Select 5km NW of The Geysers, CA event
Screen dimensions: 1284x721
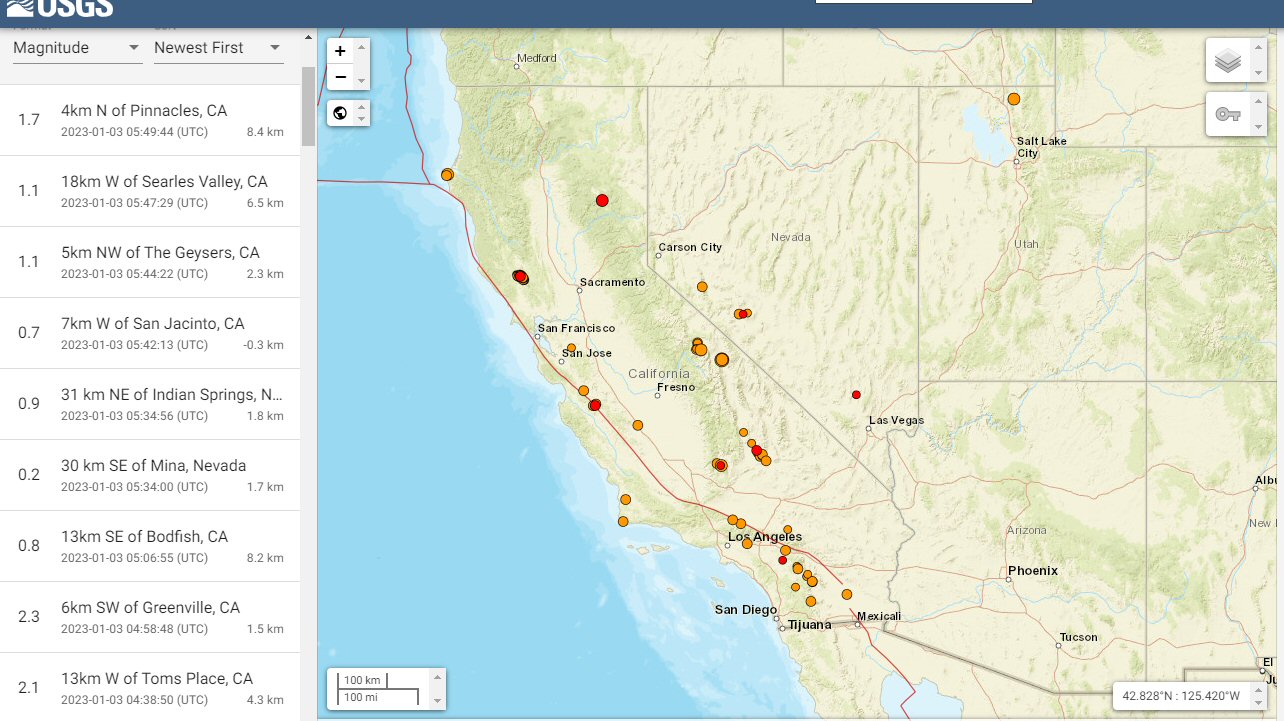tap(150, 262)
